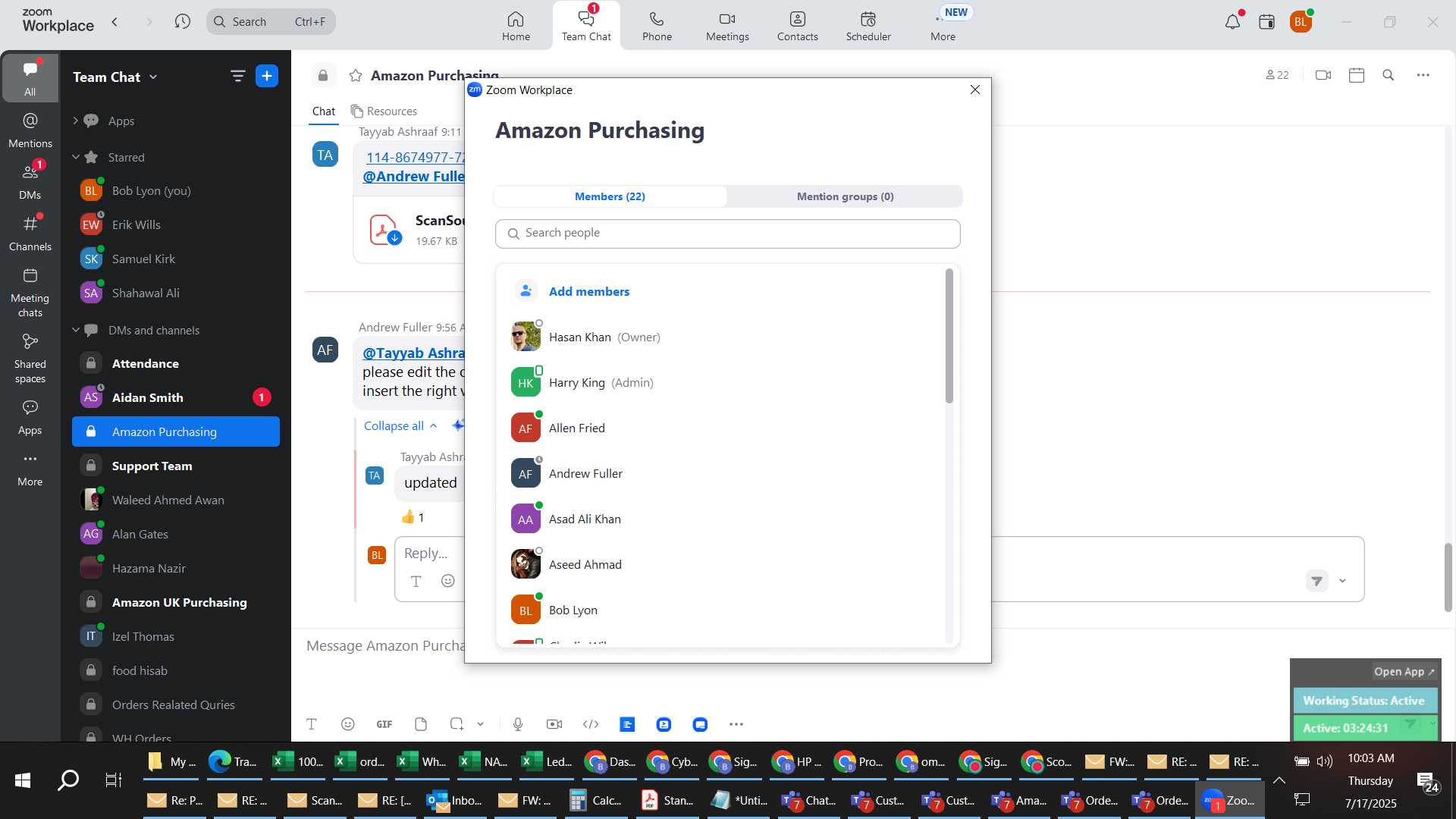The image size is (1456, 819).
Task: Click the clock showing 10:03 AM
Action: click(x=1370, y=758)
